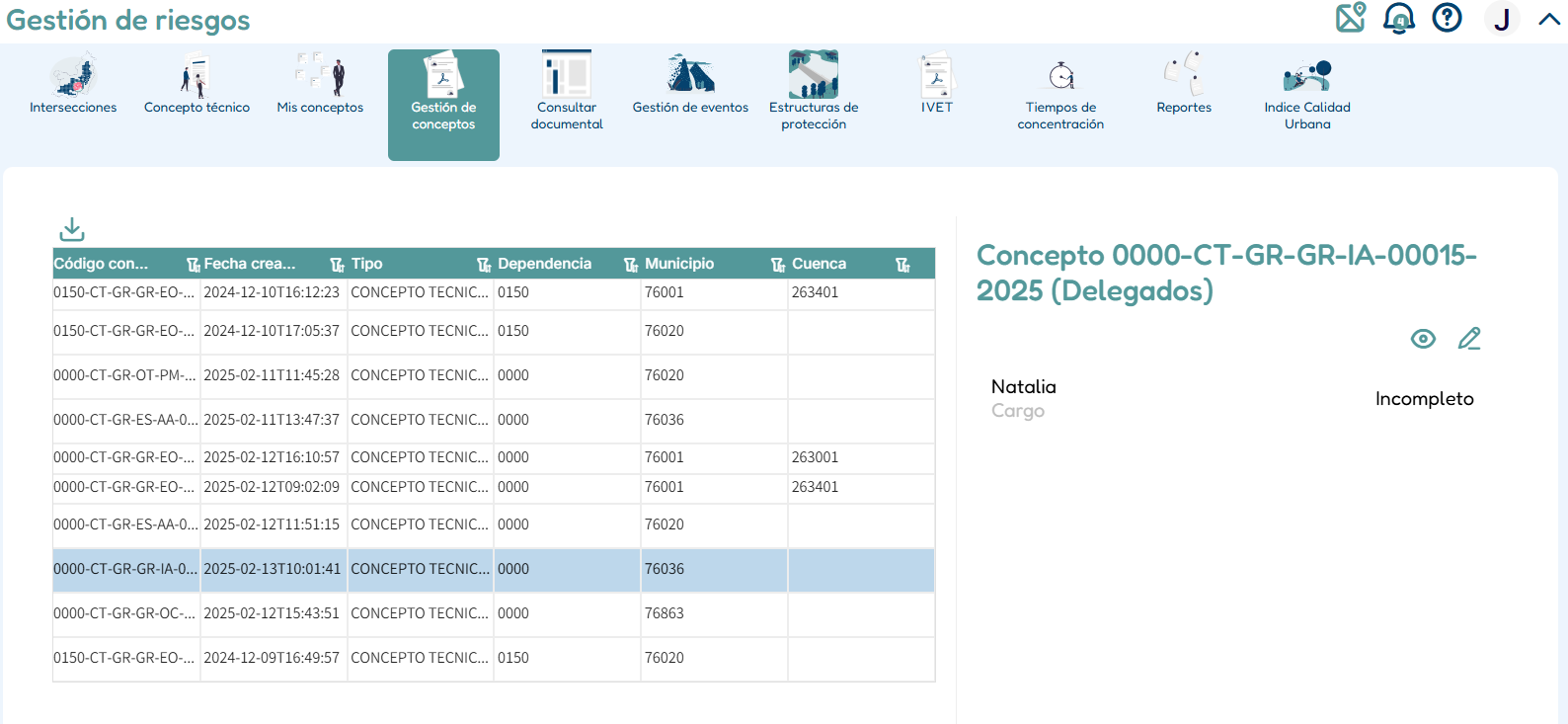Click the map location icon in the header
The height and width of the screenshot is (724, 1568).
1351,18
